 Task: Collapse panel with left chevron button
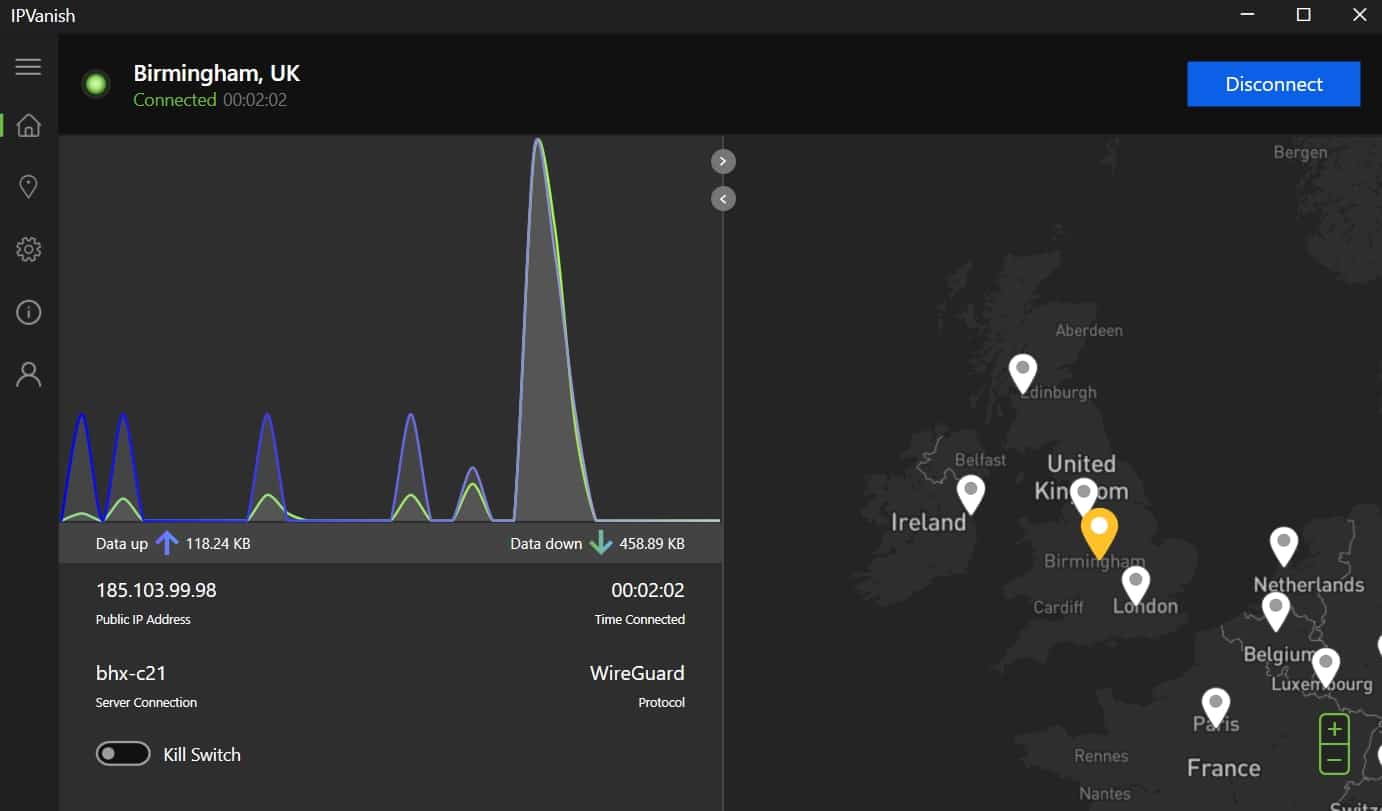click(723, 199)
